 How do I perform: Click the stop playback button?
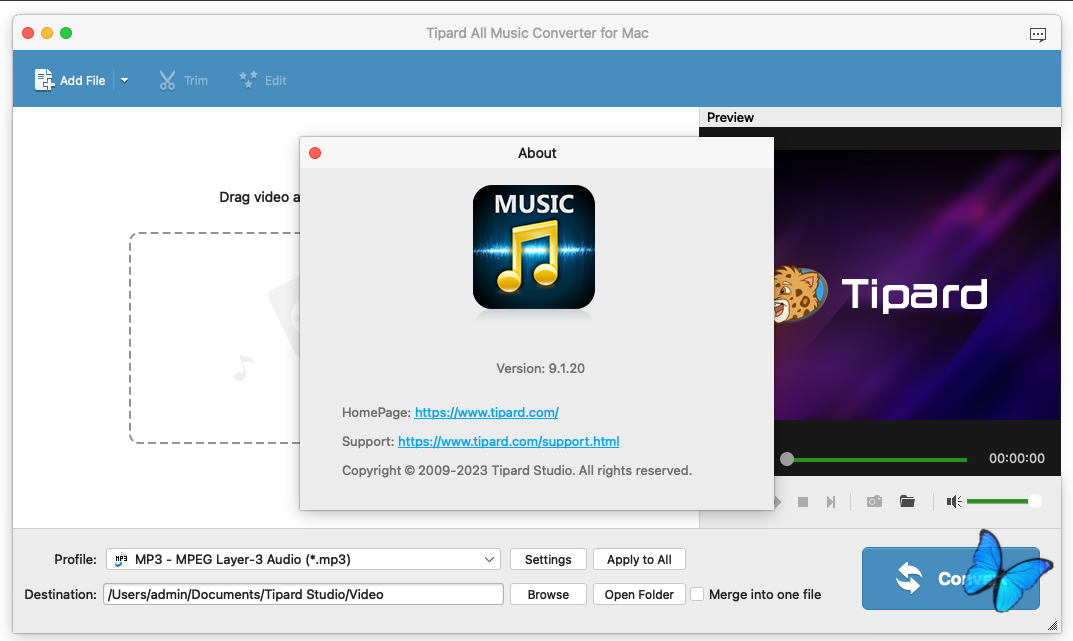[803, 502]
